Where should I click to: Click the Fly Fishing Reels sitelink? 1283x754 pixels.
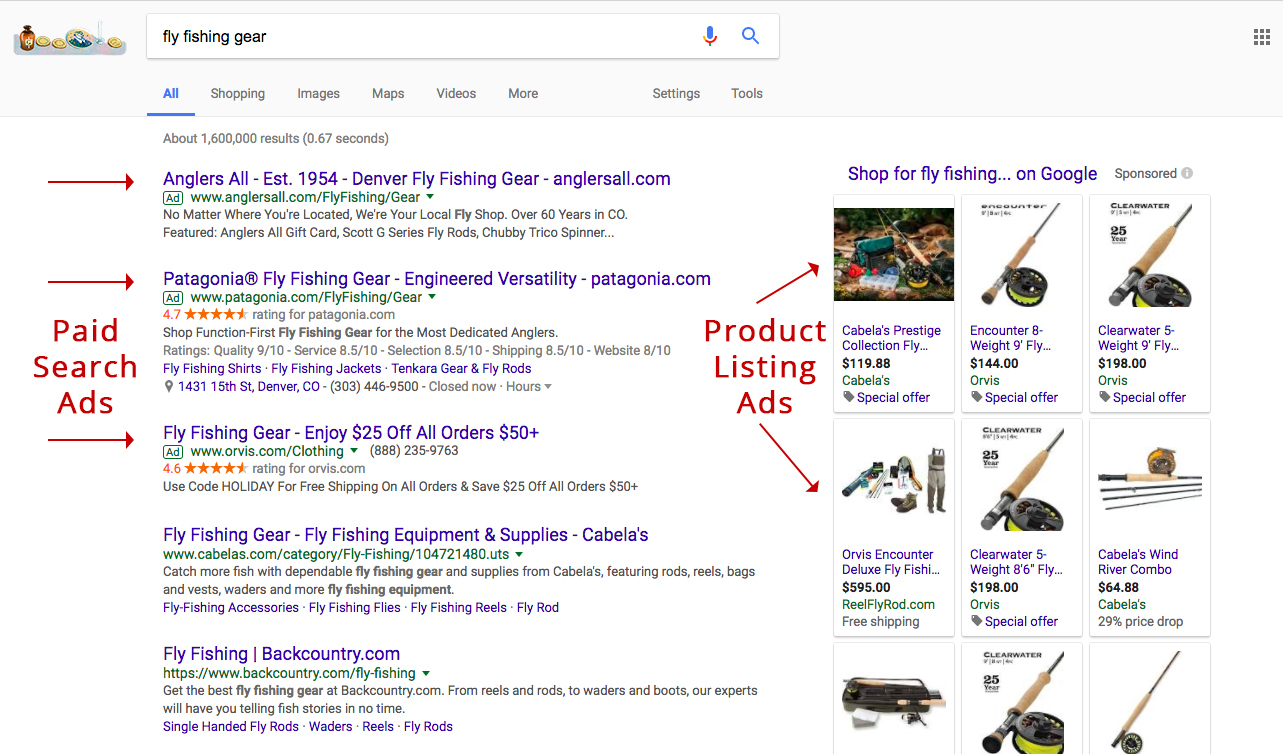459,608
